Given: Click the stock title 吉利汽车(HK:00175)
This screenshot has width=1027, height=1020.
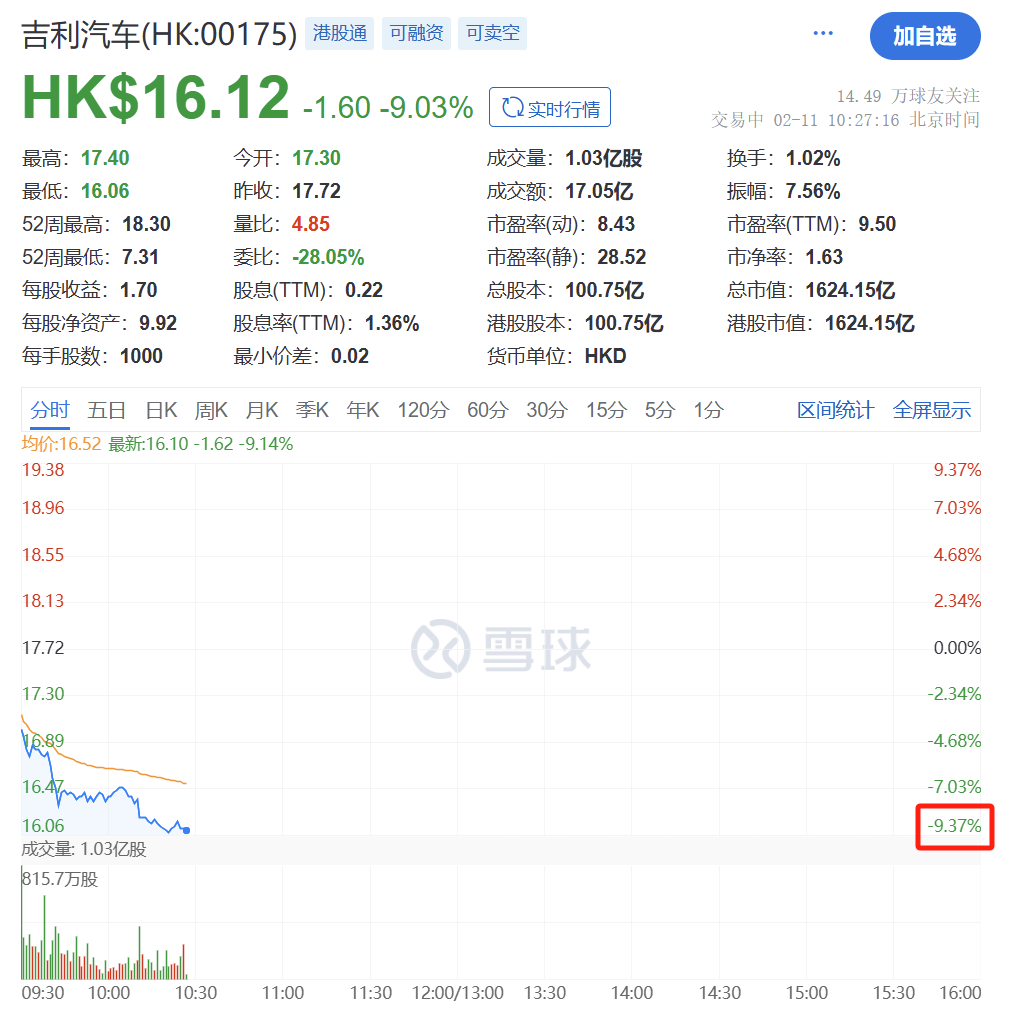Looking at the screenshot, I should pyautogui.click(x=159, y=35).
